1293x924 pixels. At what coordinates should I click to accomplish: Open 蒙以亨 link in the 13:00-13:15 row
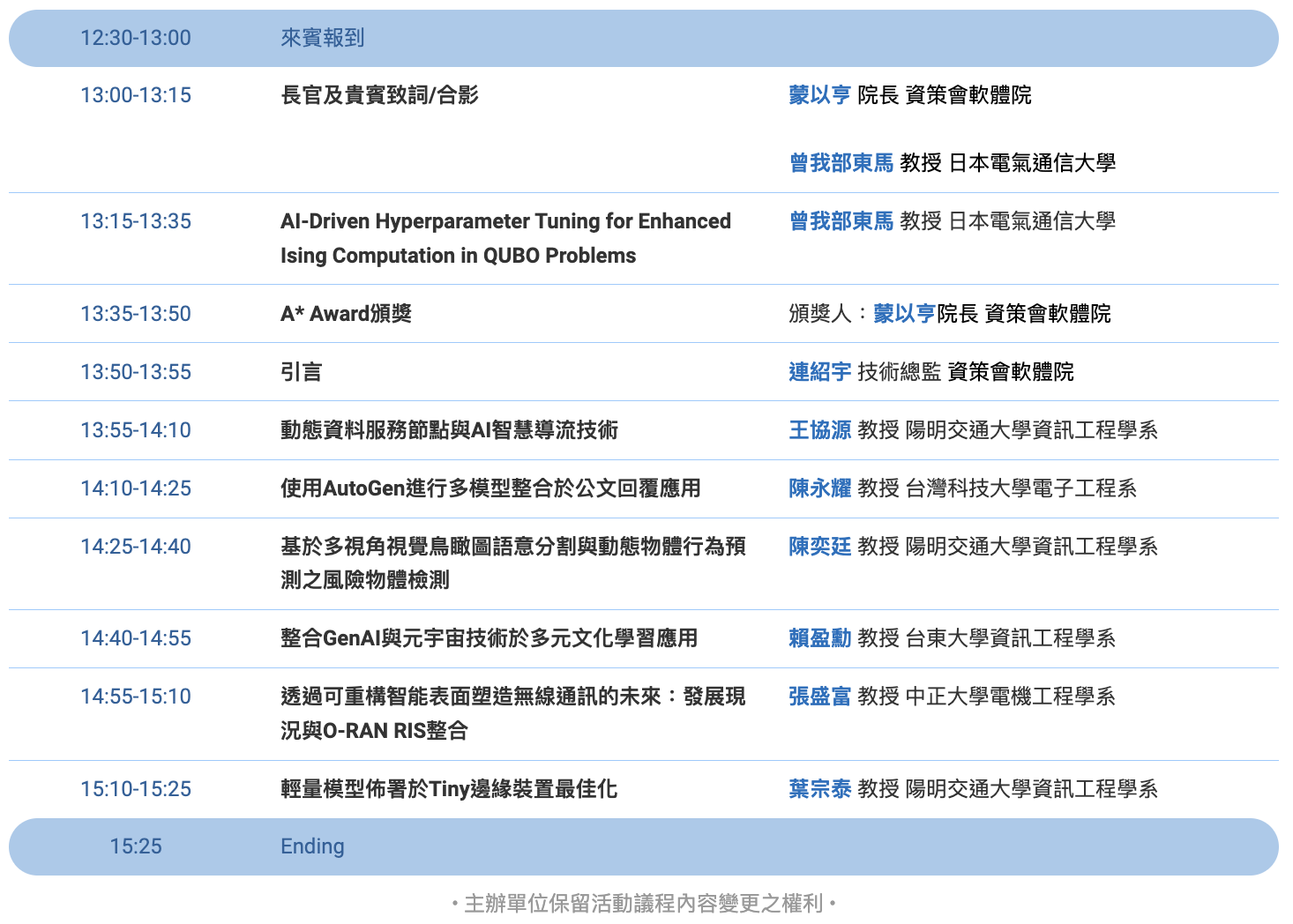[x=819, y=95]
